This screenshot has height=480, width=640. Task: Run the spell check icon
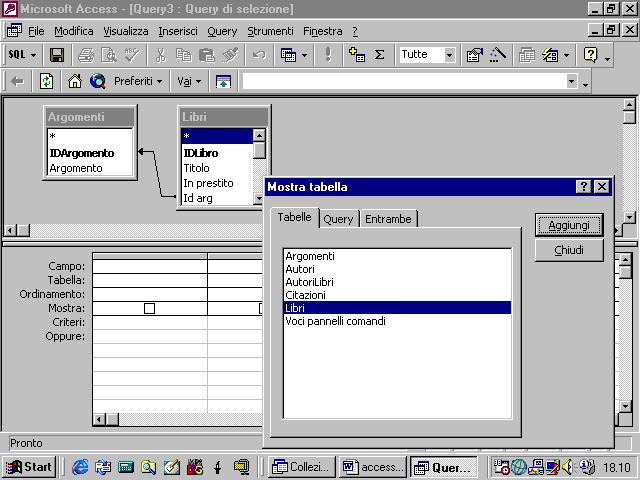pyautogui.click(x=132, y=55)
